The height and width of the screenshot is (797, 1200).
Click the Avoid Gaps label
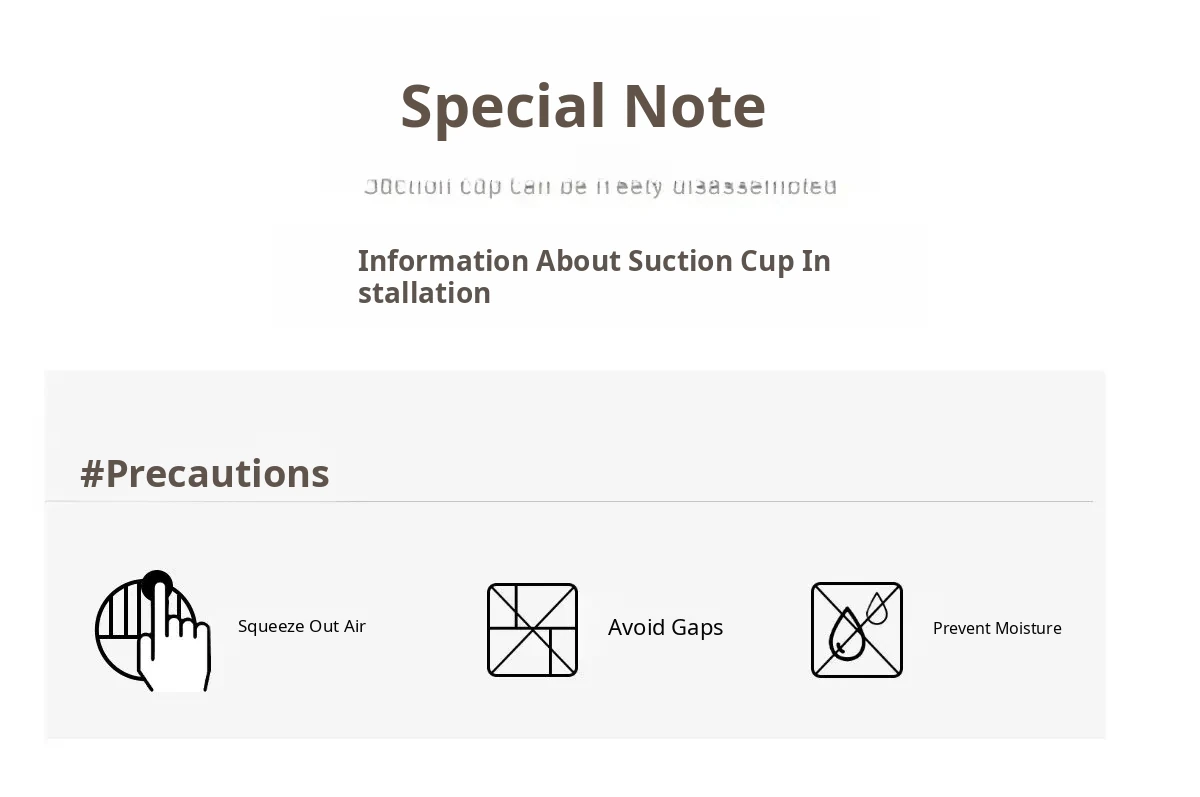tap(665, 627)
